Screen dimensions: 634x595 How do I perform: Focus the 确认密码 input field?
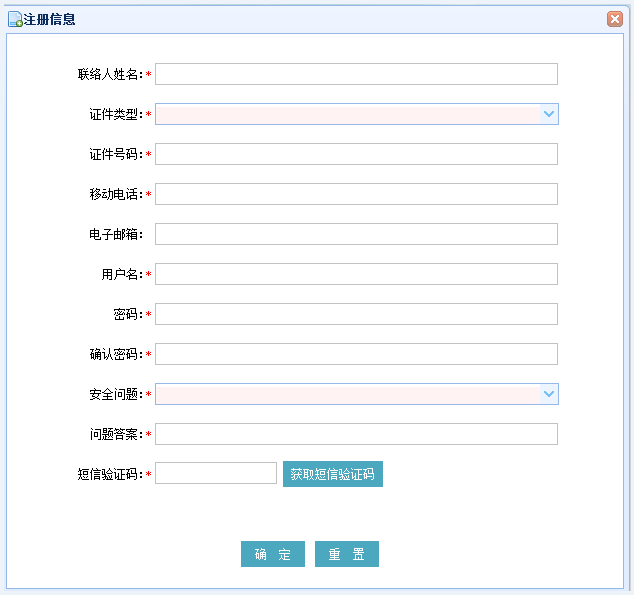(x=356, y=354)
